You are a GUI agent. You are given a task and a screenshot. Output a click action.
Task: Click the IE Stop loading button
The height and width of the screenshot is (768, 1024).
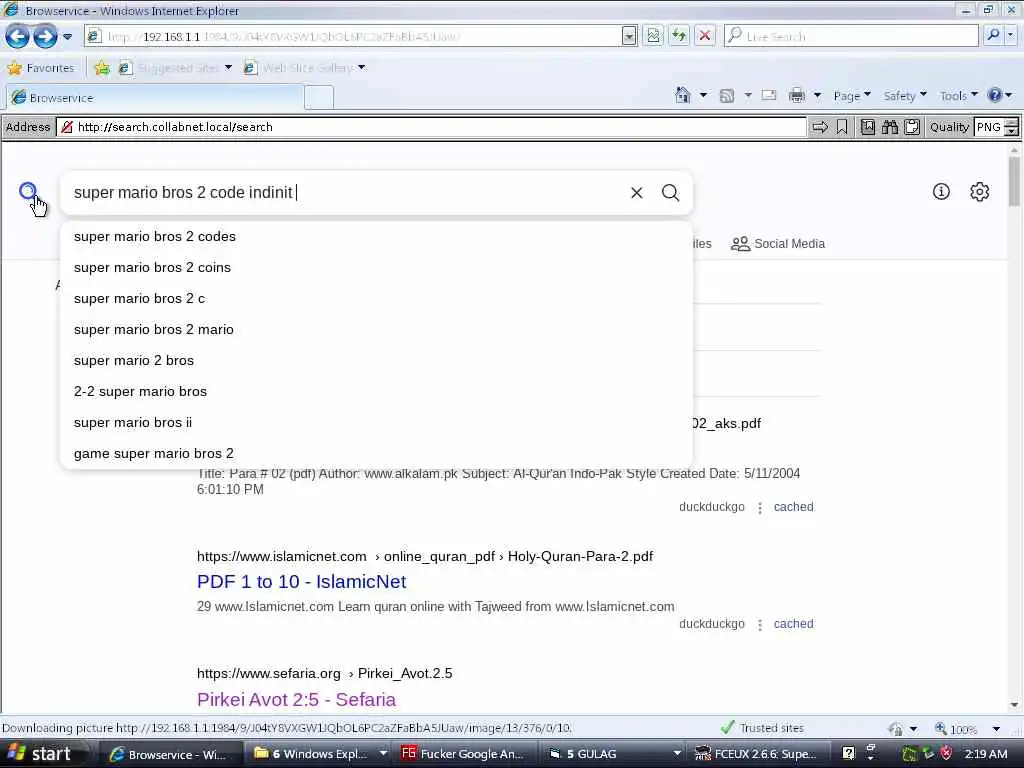705,36
